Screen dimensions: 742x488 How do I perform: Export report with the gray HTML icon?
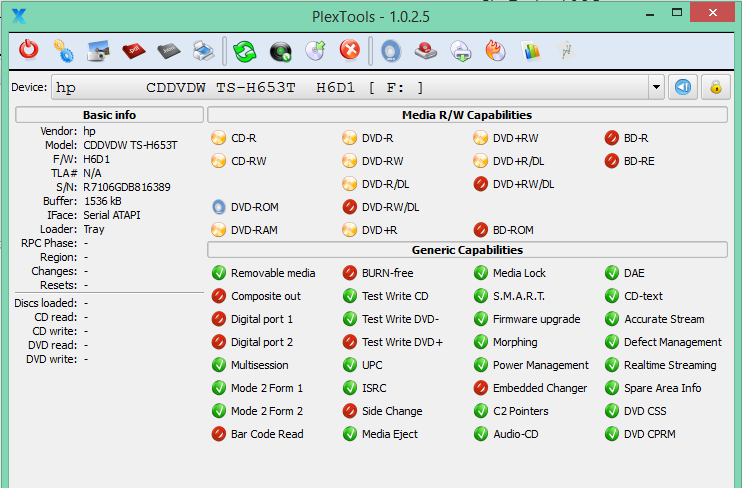click(x=168, y=50)
